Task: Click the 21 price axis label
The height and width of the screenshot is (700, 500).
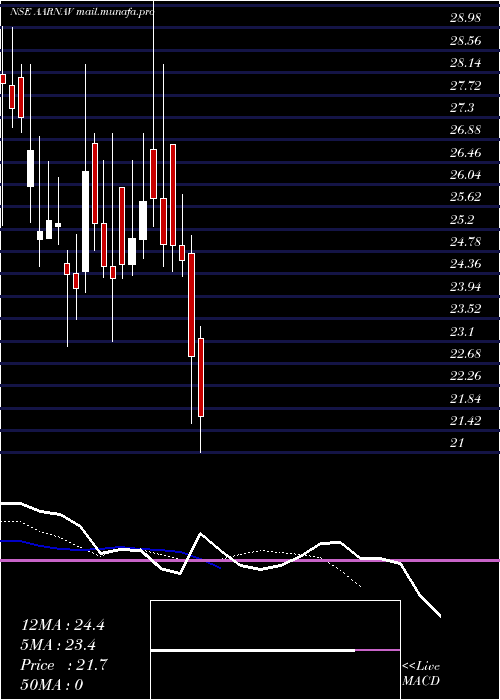Action: click(457, 442)
